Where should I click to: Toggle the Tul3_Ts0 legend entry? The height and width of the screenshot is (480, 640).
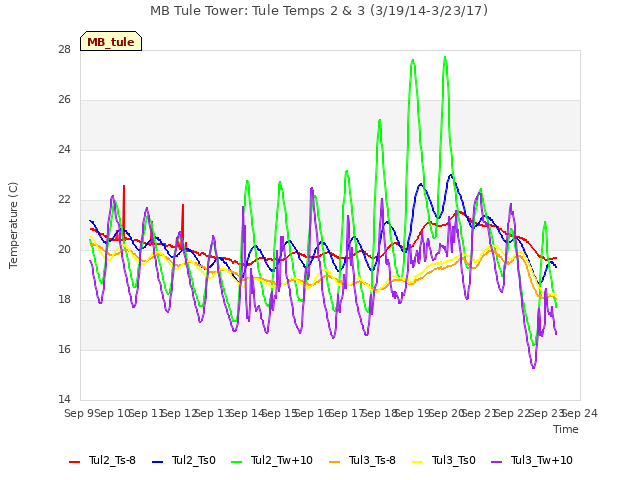[x=444, y=460]
